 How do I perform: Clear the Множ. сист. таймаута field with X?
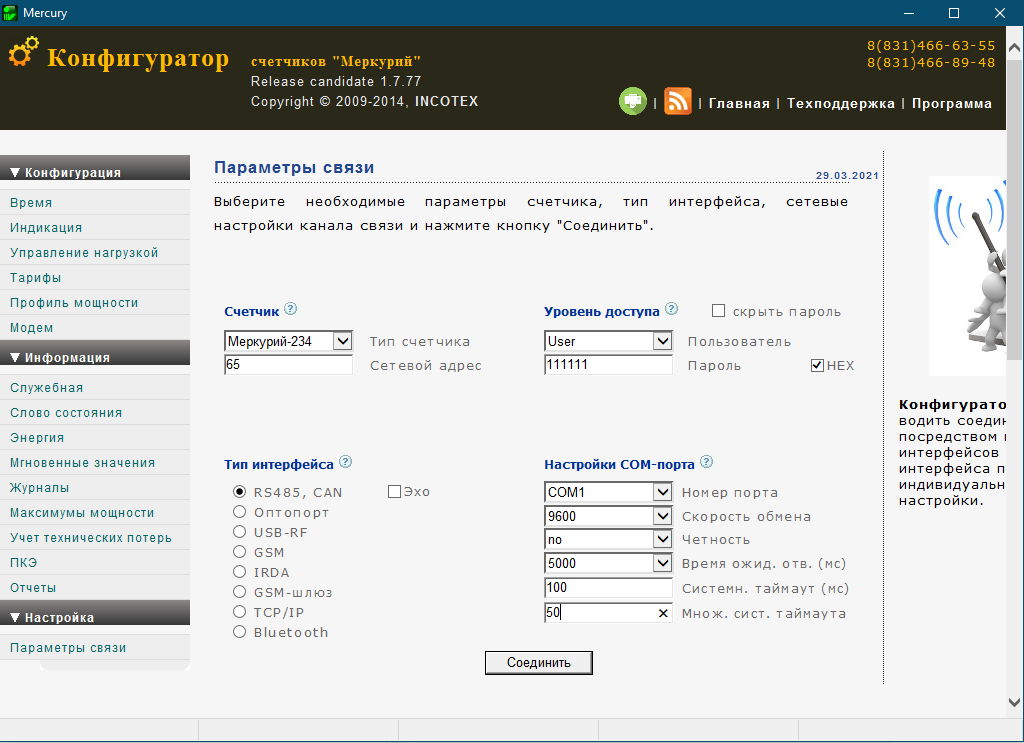click(x=663, y=613)
